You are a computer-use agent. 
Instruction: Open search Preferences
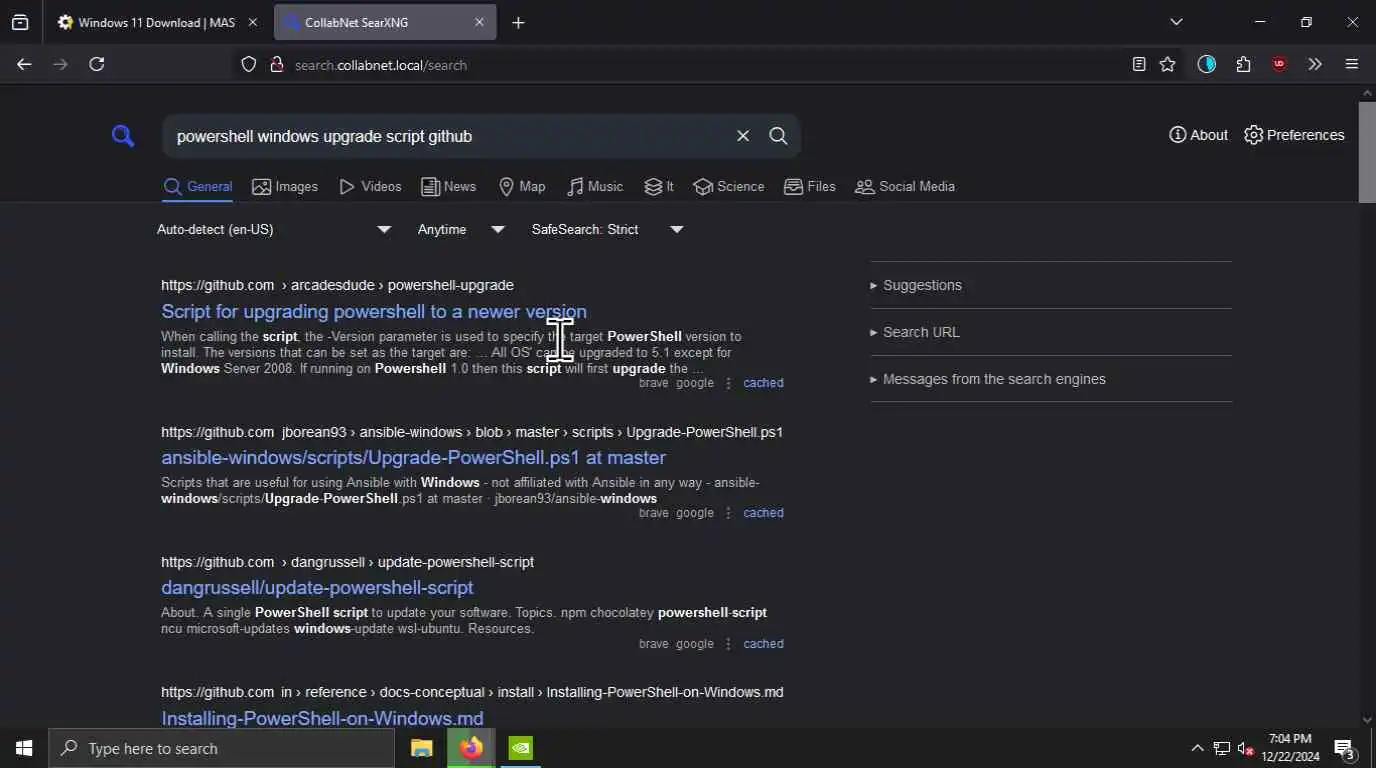[x=1294, y=135]
